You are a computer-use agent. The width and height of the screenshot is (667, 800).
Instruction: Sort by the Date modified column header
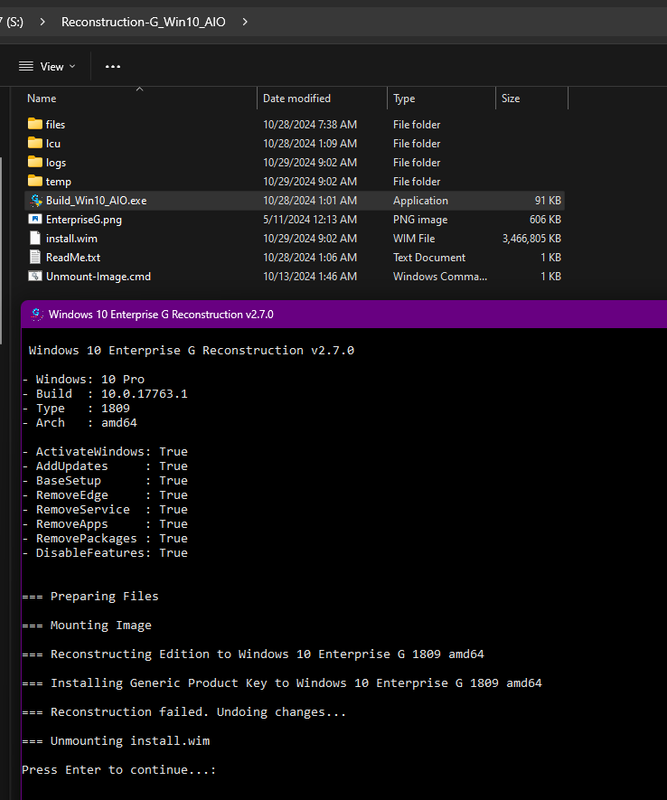(x=297, y=98)
